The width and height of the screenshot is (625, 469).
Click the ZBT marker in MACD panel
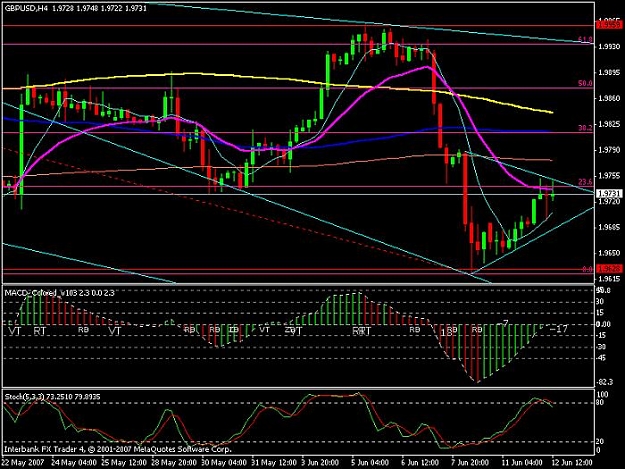(x=293, y=331)
